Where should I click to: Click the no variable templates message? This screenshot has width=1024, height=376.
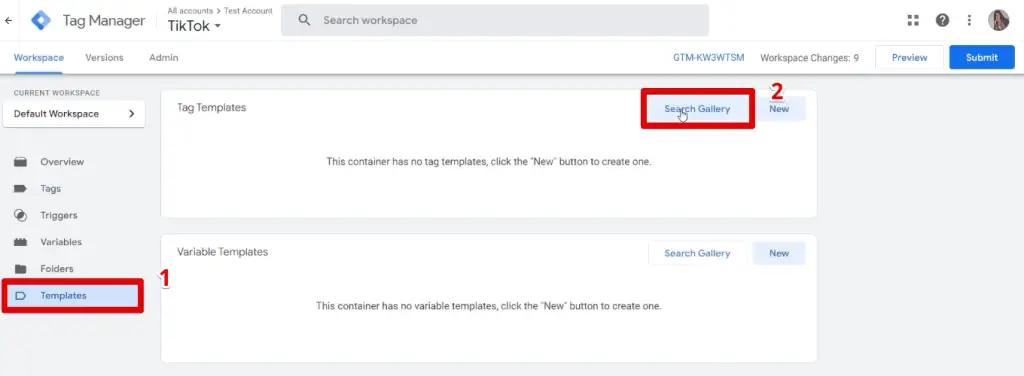click(488, 306)
